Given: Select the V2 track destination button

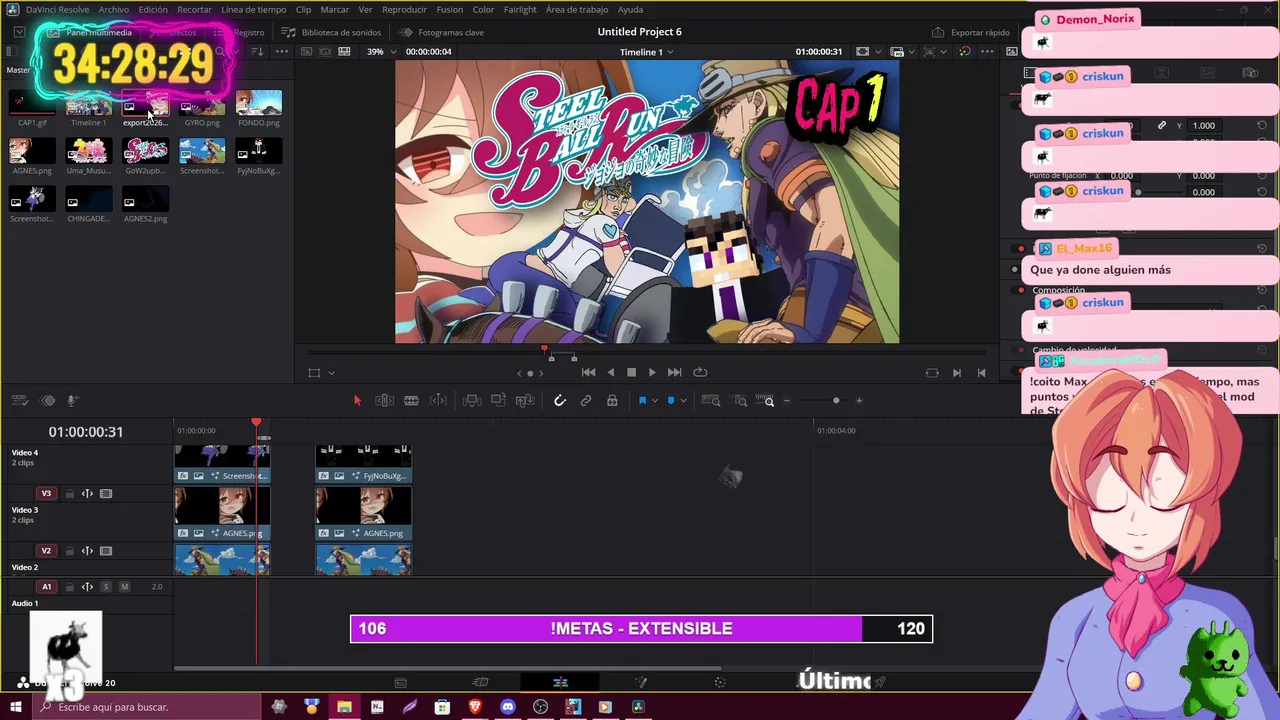Looking at the screenshot, I should click(x=46, y=551).
